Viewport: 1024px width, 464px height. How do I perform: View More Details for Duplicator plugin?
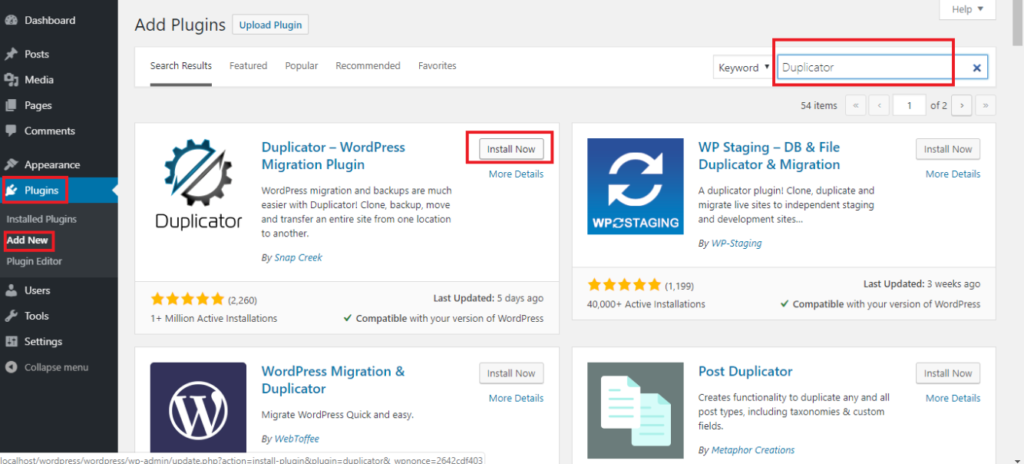coord(516,174)
